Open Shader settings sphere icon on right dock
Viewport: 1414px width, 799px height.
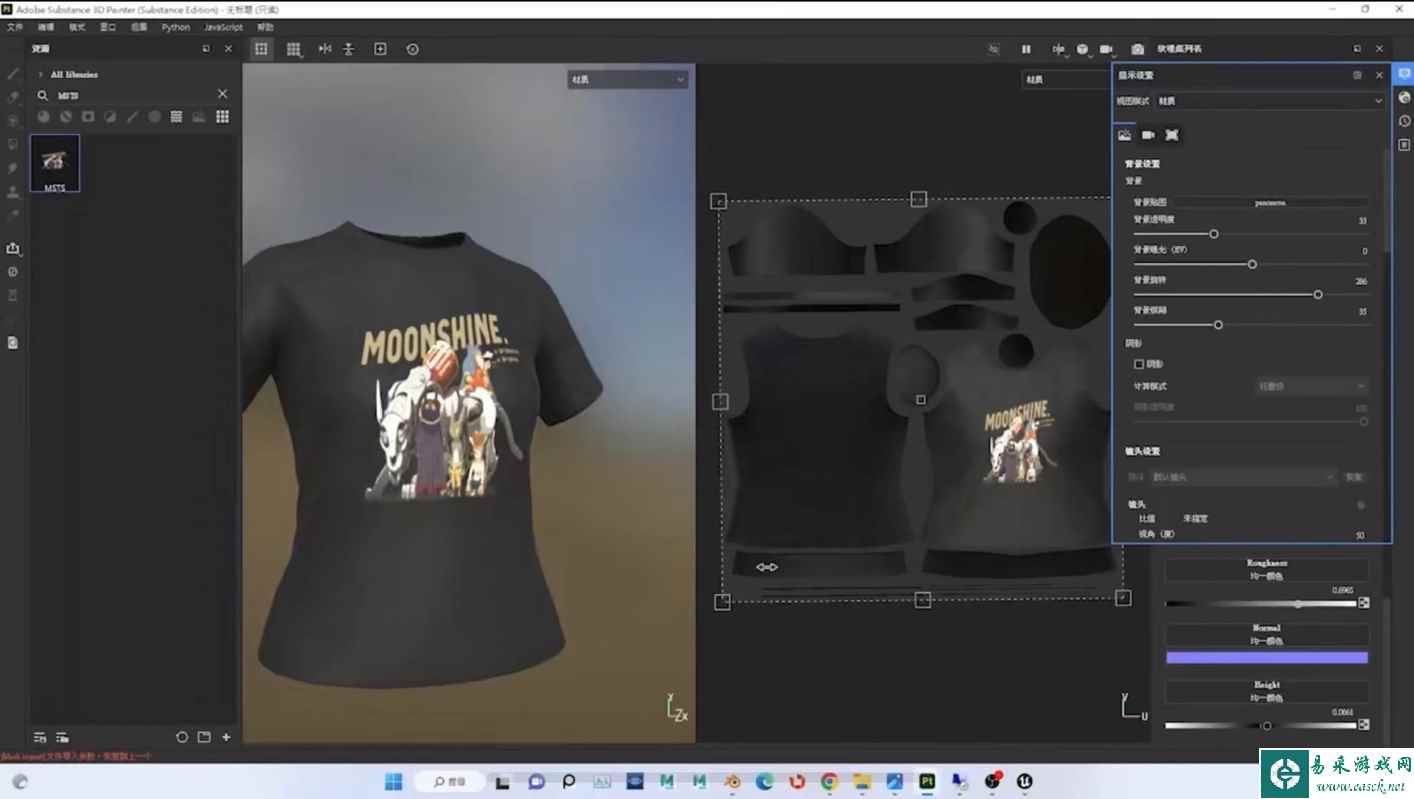[x=1404, y=98]
